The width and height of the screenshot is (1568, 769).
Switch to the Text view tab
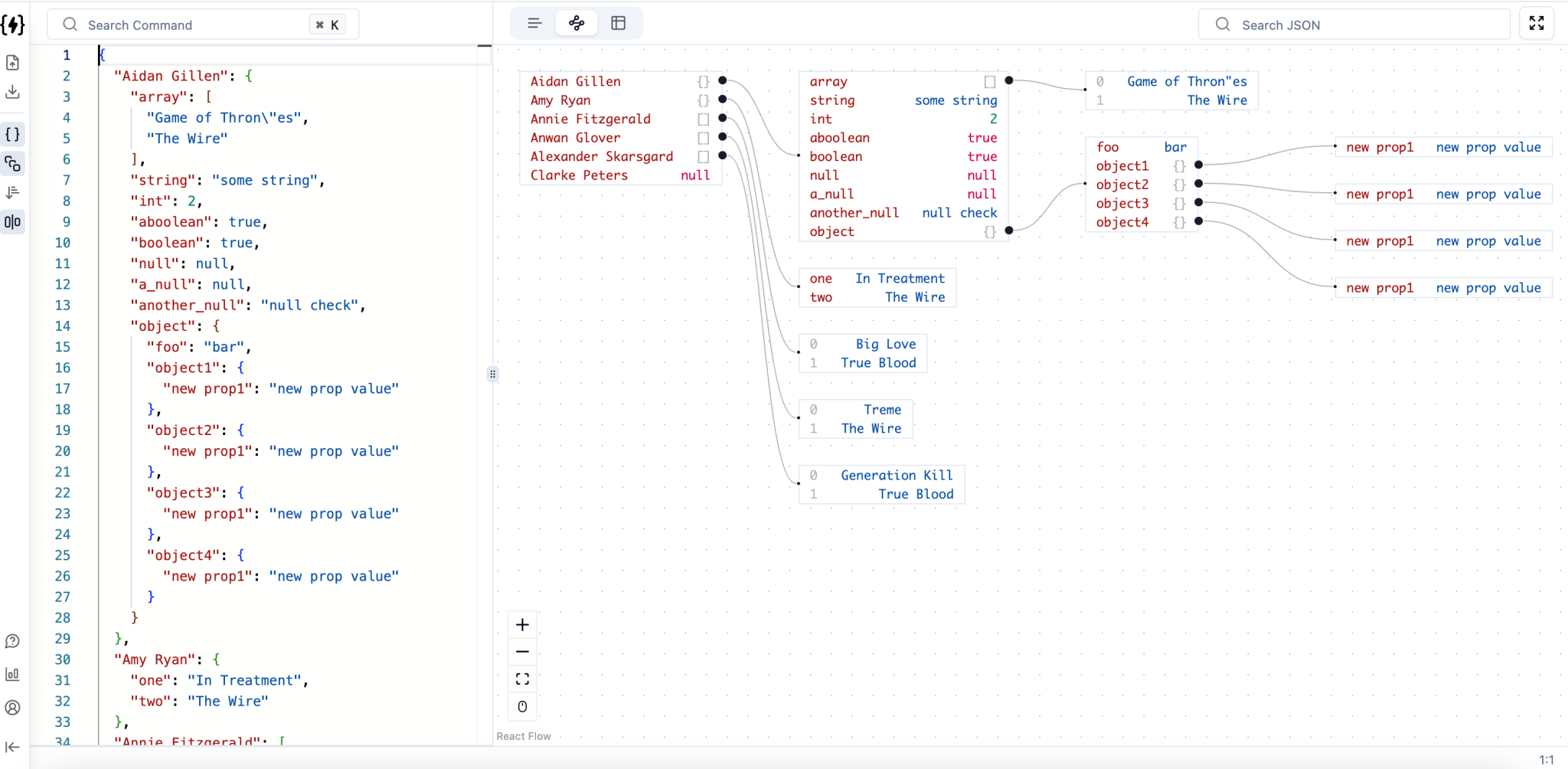pos(534,23)
